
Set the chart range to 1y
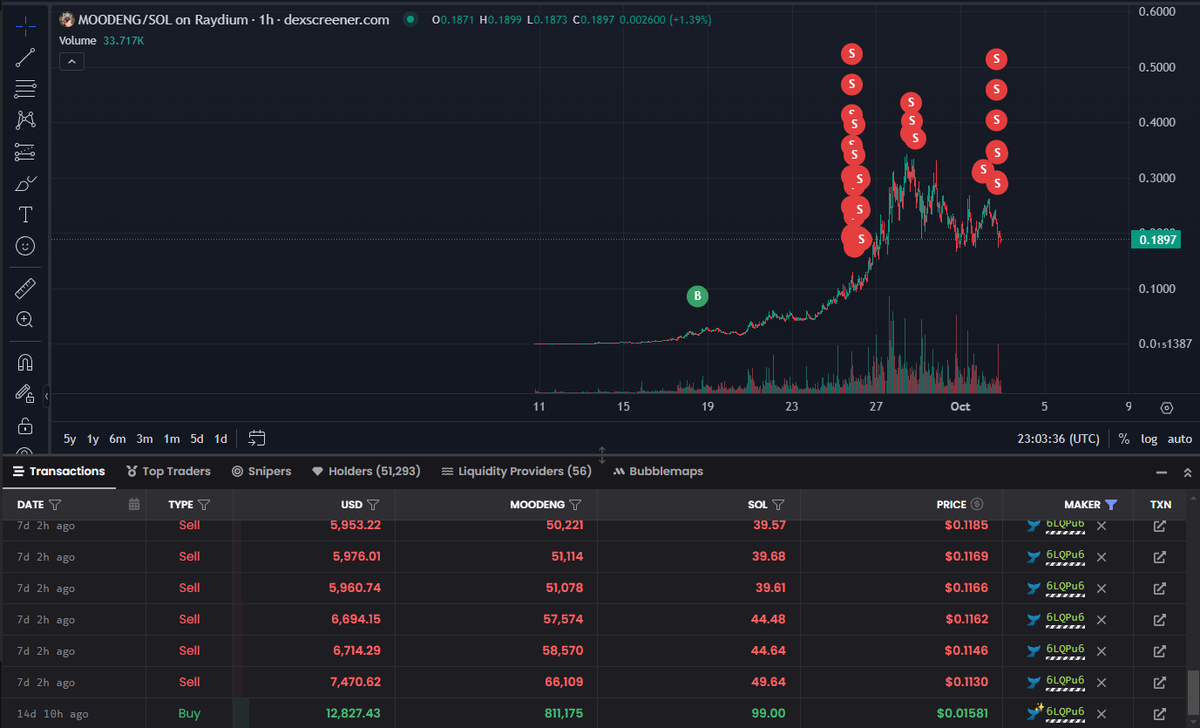[x=93, y=439]
